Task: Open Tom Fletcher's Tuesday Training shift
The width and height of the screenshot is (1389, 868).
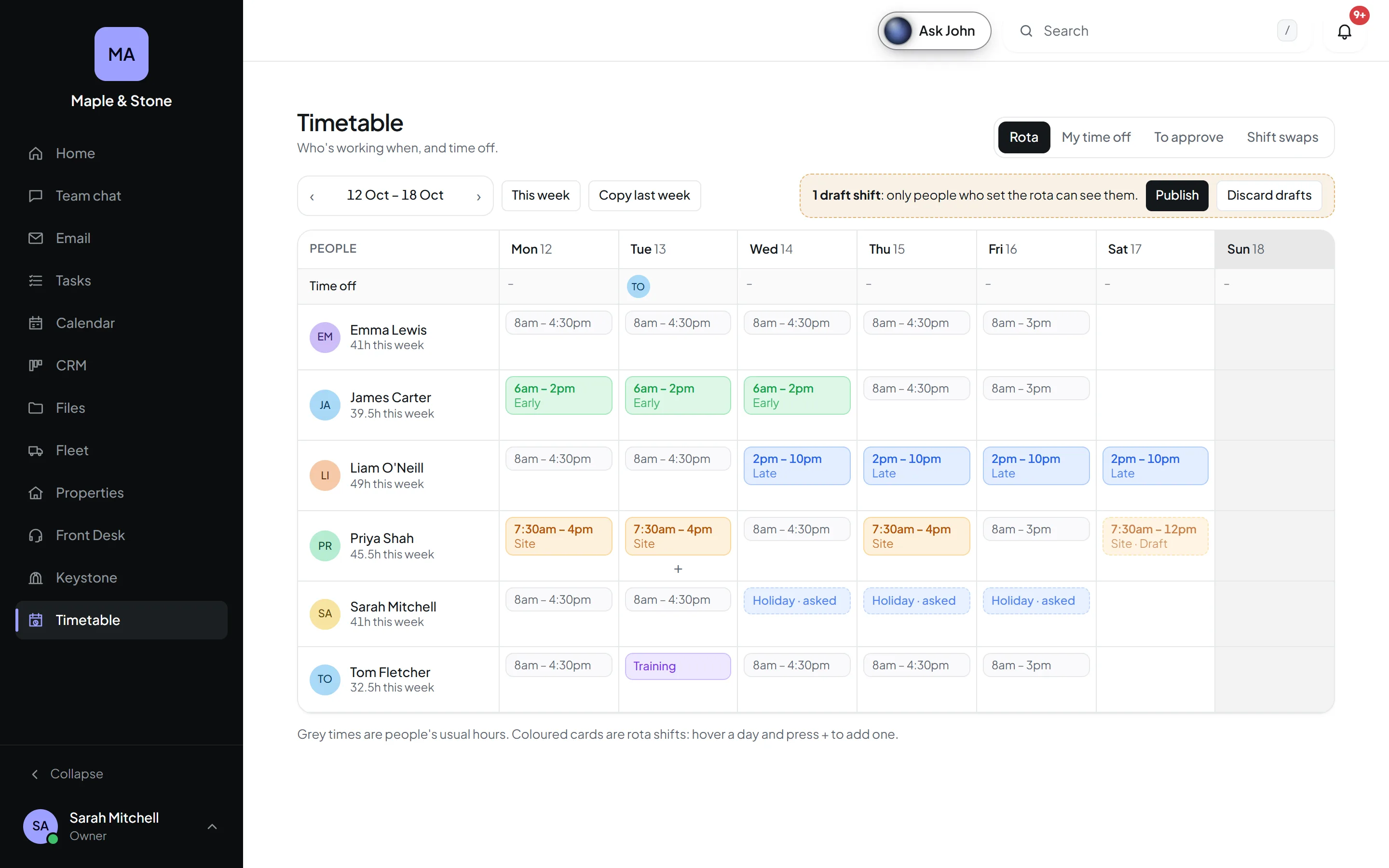Action: tap(677, 666)
